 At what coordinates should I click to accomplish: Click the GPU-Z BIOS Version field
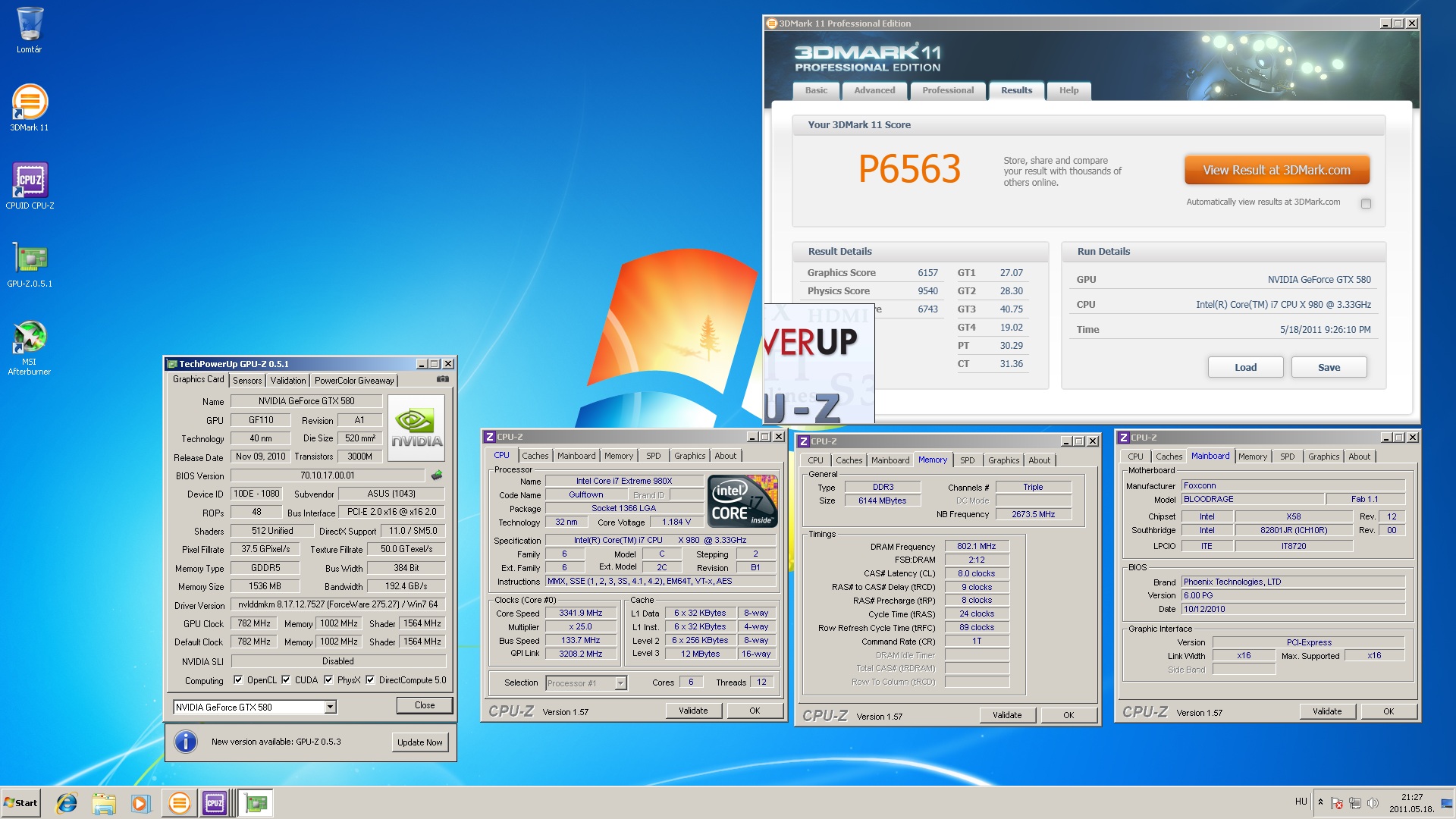pyautogui.click(x=328, y=475)
